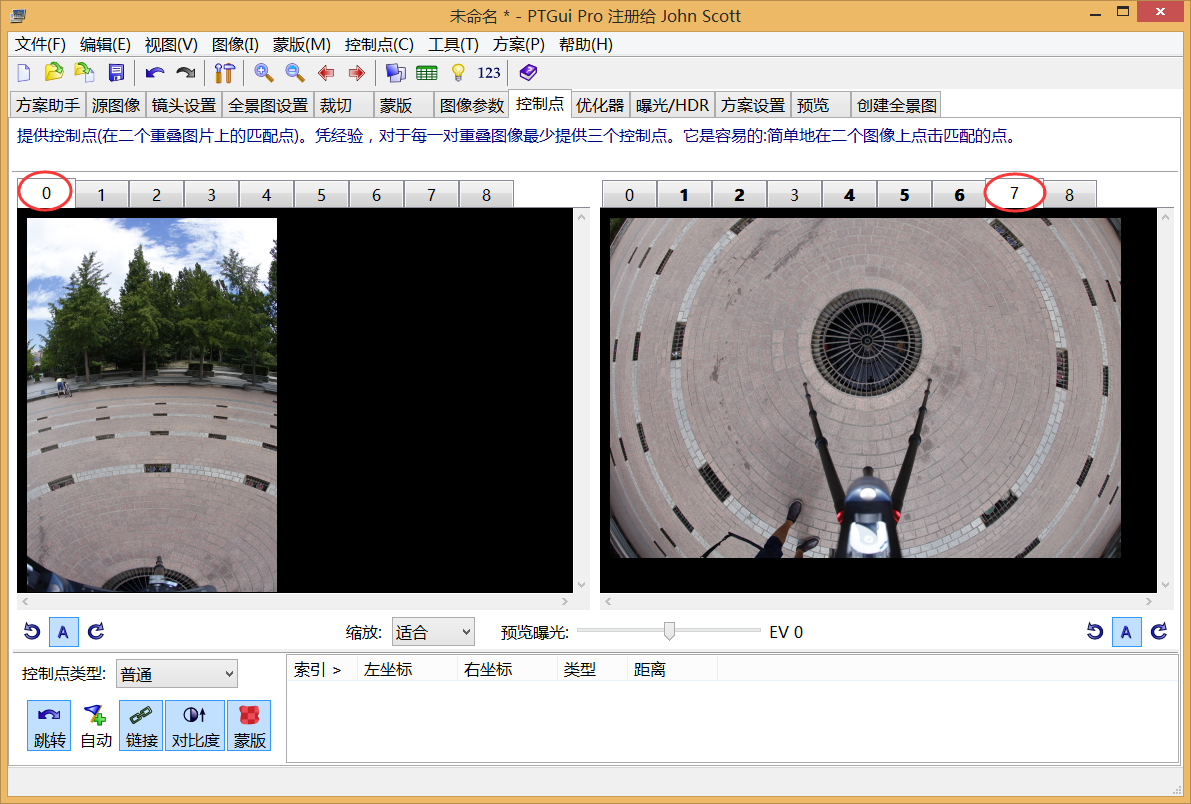Open the 控制点(C) menu
This screenshot has width=1191, height=804.
point(379,44)
